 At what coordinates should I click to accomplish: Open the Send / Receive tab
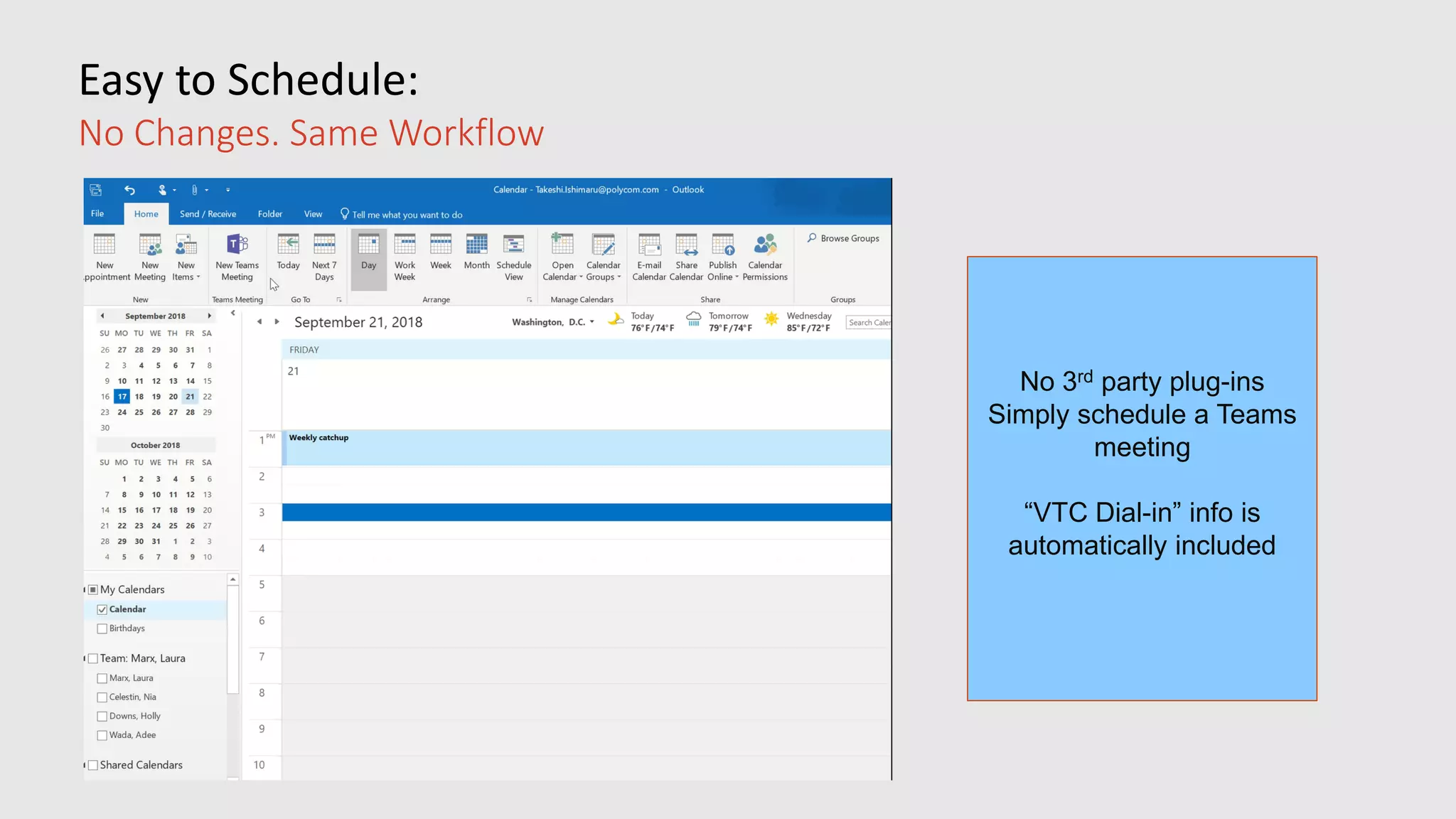point(208,214)
